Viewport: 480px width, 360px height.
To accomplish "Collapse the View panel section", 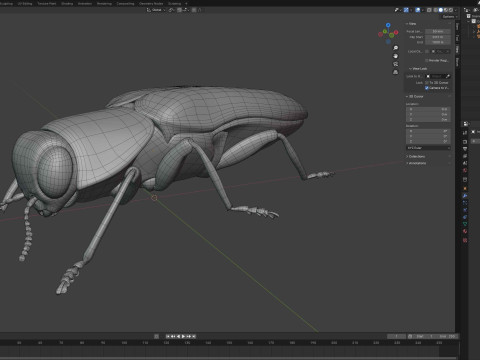I will tap(411, 24).
